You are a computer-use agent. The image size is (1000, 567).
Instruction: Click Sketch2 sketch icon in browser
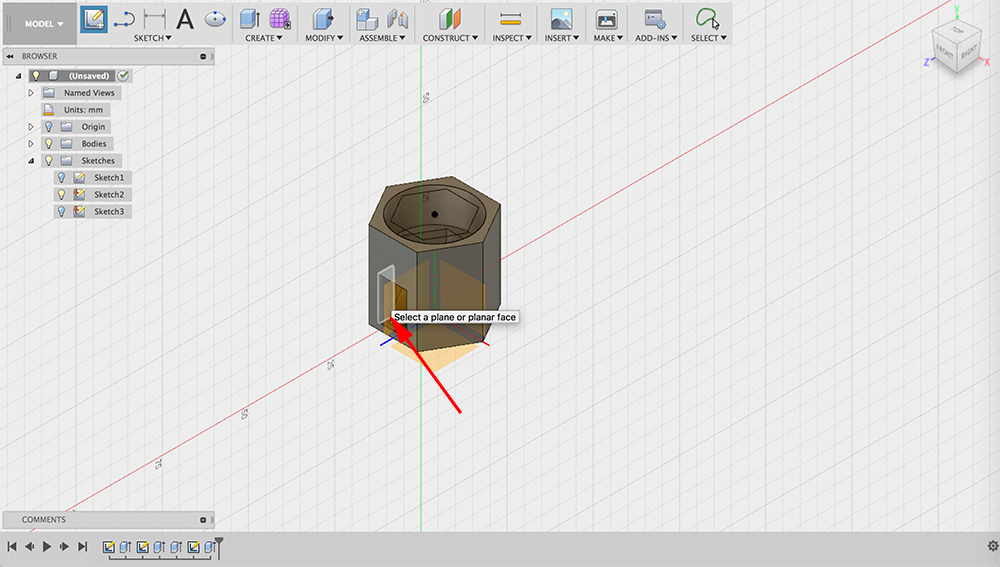pos(79,195)
